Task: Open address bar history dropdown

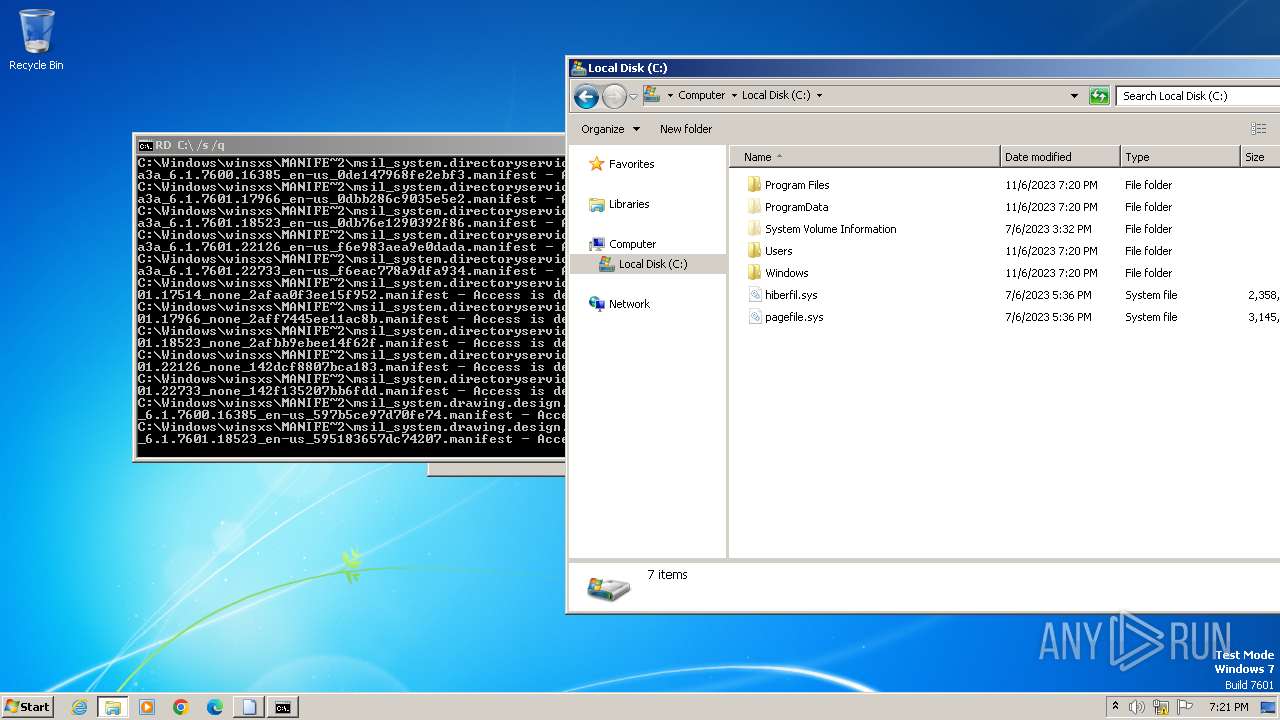Action: coord(1074,96)
